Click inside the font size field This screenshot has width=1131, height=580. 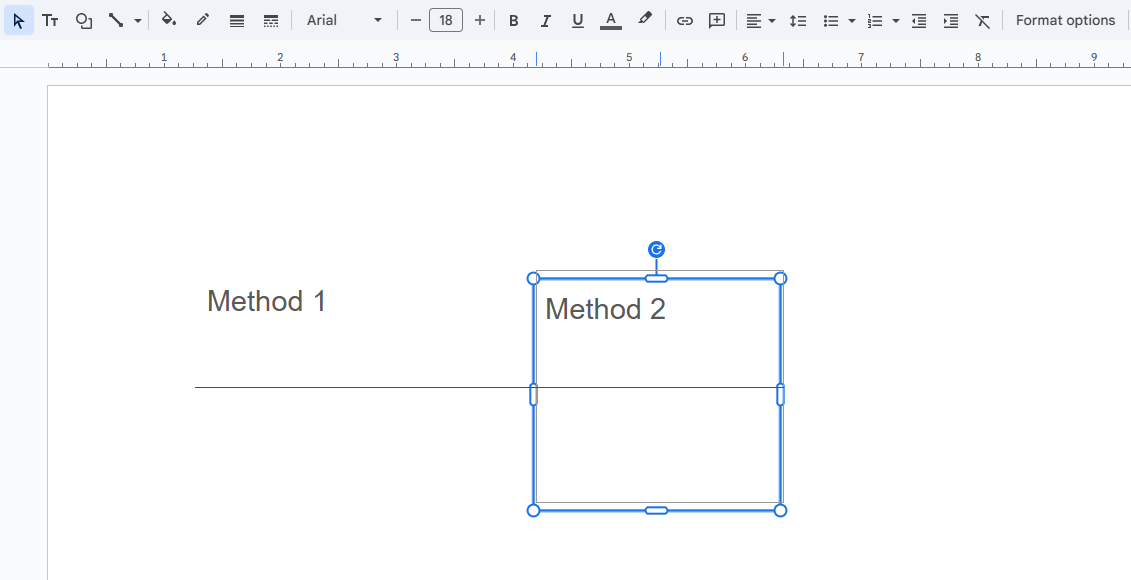tap(446, 19)
